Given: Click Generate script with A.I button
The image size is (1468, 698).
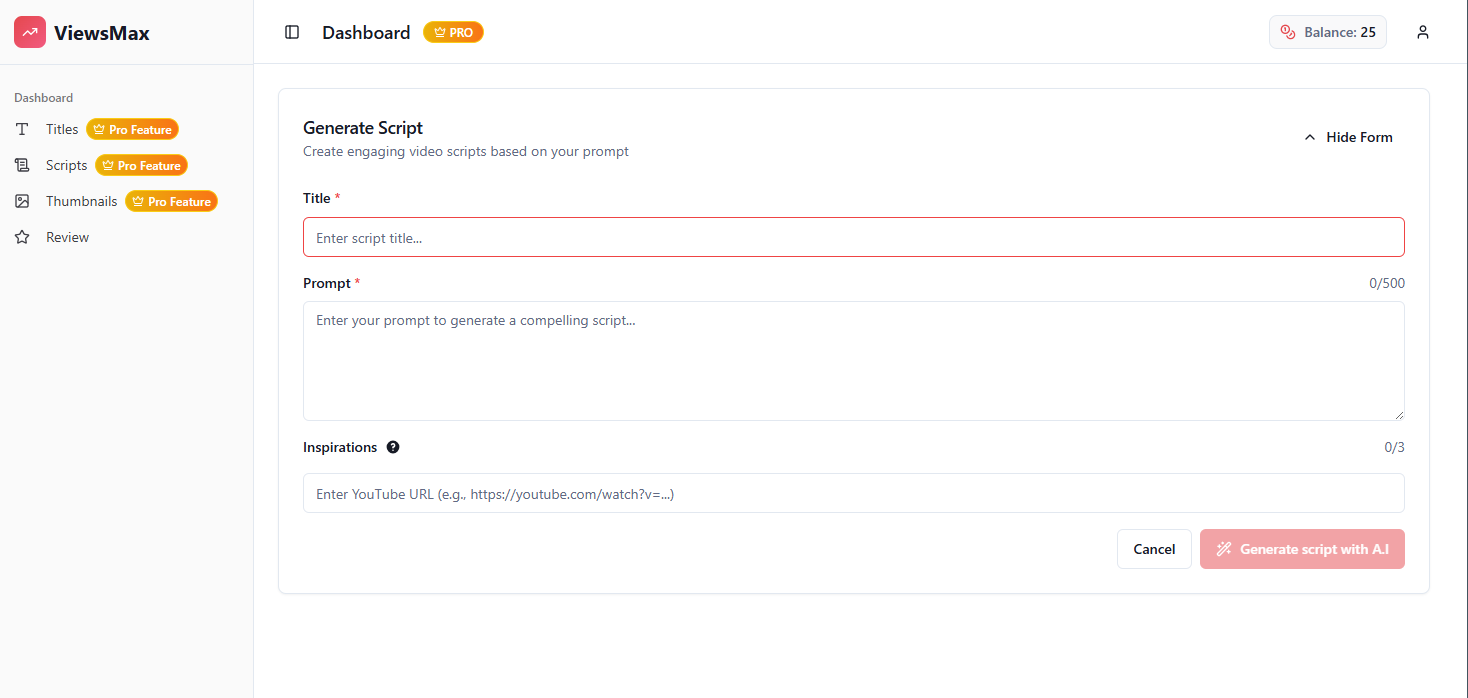Looking at the screenshot, I should coord(1302,549).
